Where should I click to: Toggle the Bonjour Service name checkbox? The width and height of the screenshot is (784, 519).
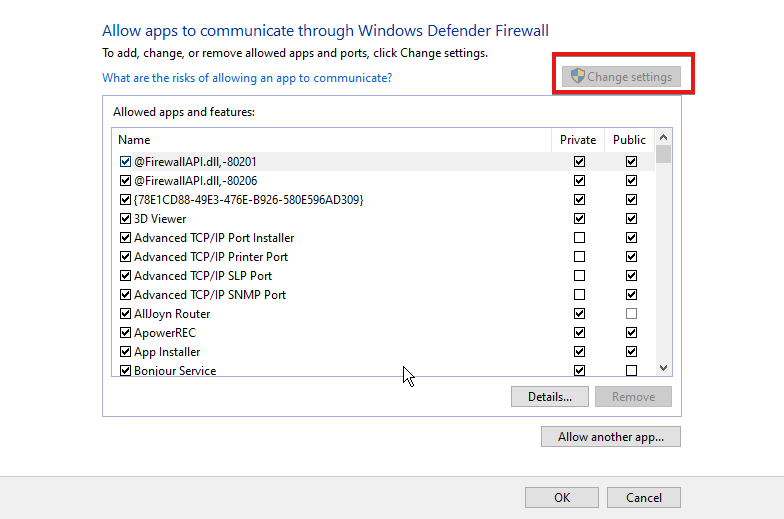pos(125,370)
